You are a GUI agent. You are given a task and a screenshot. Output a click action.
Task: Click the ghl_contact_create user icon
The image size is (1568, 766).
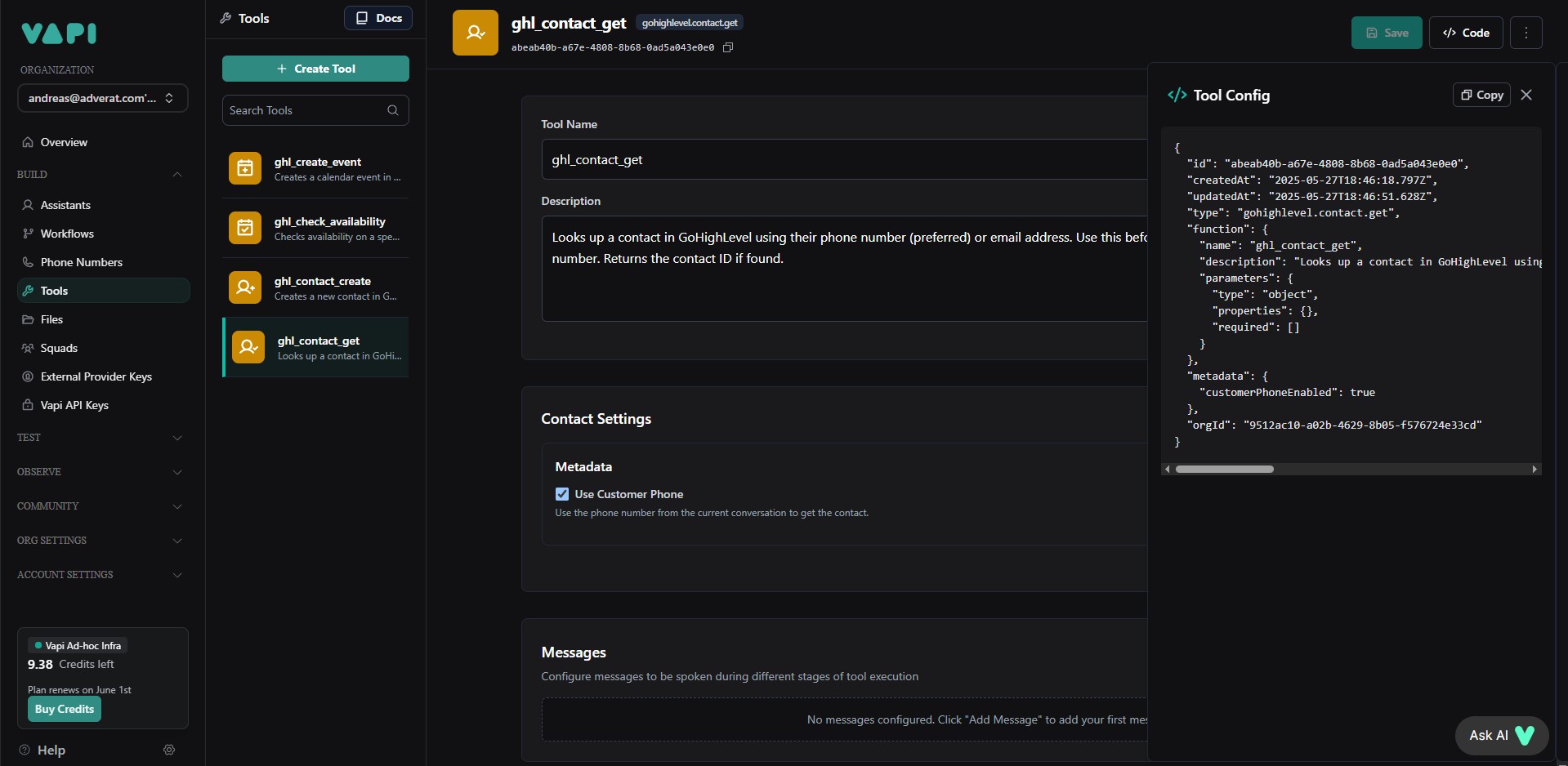pos(245,287)
